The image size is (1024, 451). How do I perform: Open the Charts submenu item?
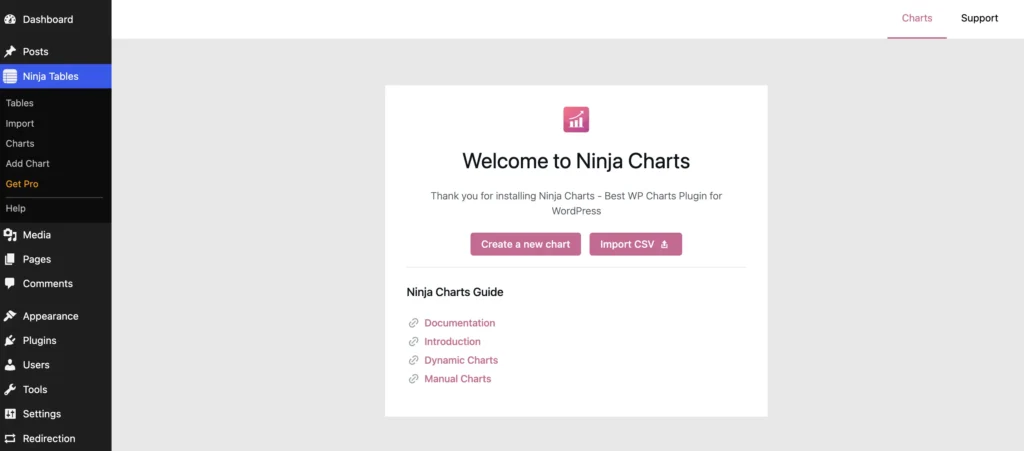(x=20, y=144)
